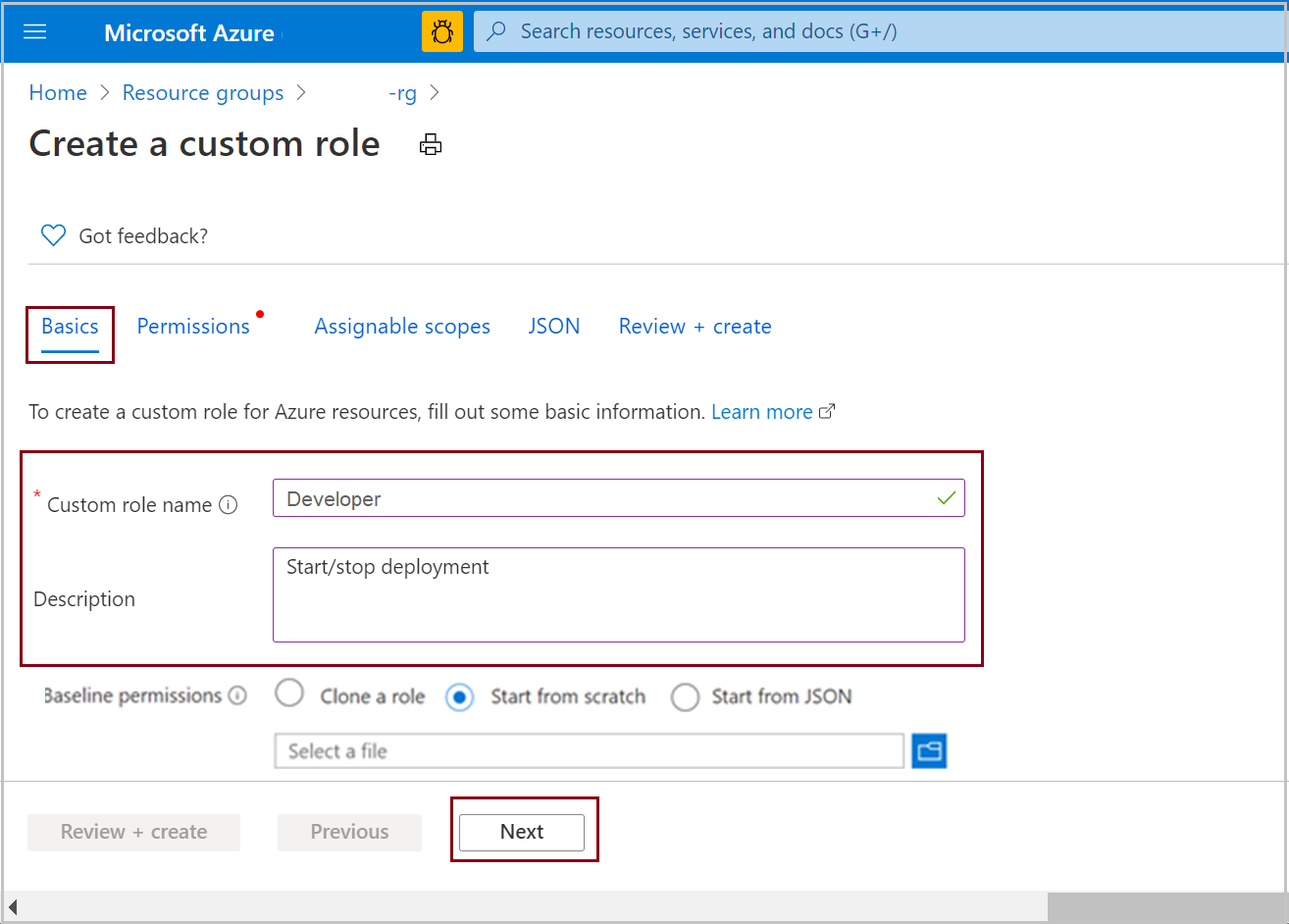This screenshot has height=924, width=1289.
Task: Click the Baseline permissions info icon
Action: 237,695
